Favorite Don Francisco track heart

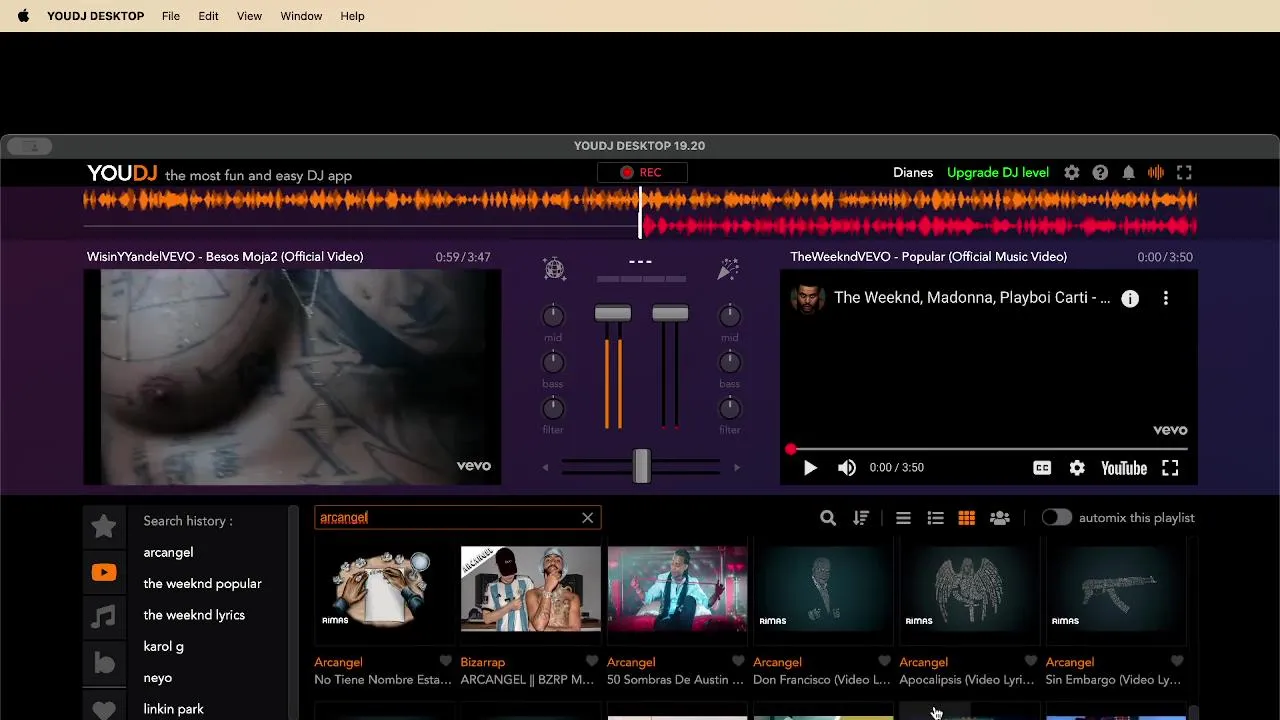884,661
